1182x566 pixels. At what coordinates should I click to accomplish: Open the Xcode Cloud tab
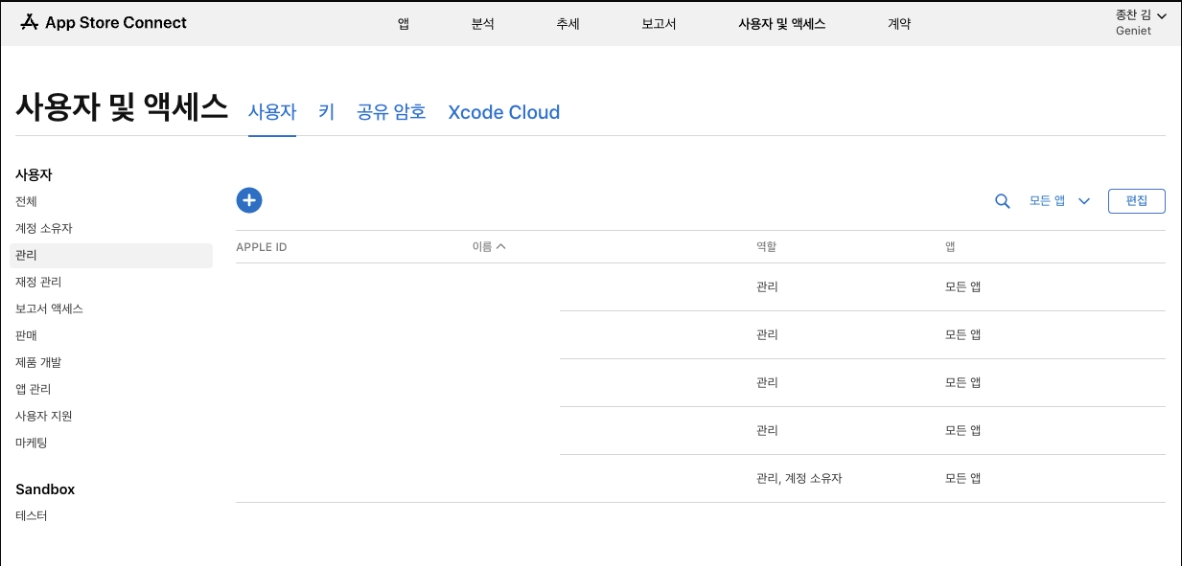pos(504,112)
